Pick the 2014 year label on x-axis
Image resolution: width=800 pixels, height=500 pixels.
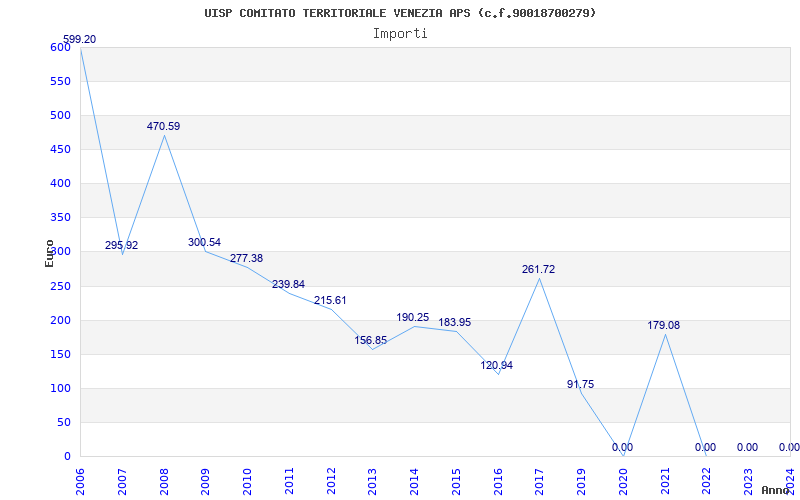[415, 481]
